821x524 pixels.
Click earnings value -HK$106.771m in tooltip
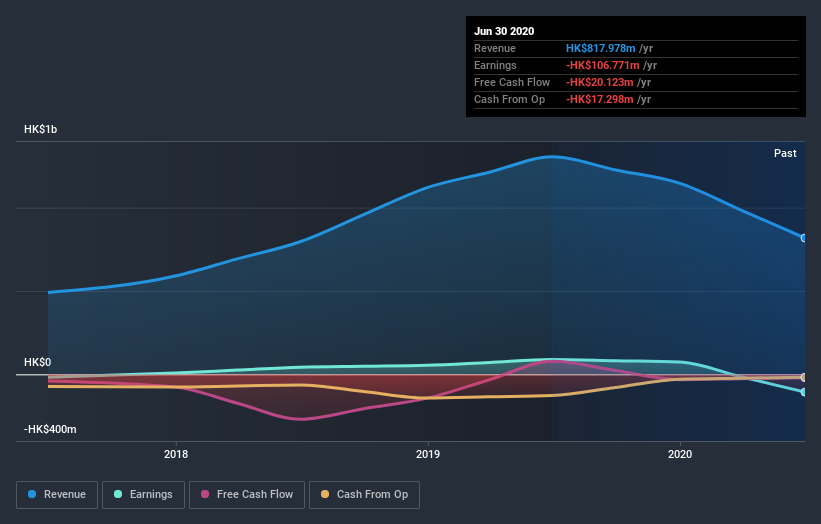(x=603, y=65)
